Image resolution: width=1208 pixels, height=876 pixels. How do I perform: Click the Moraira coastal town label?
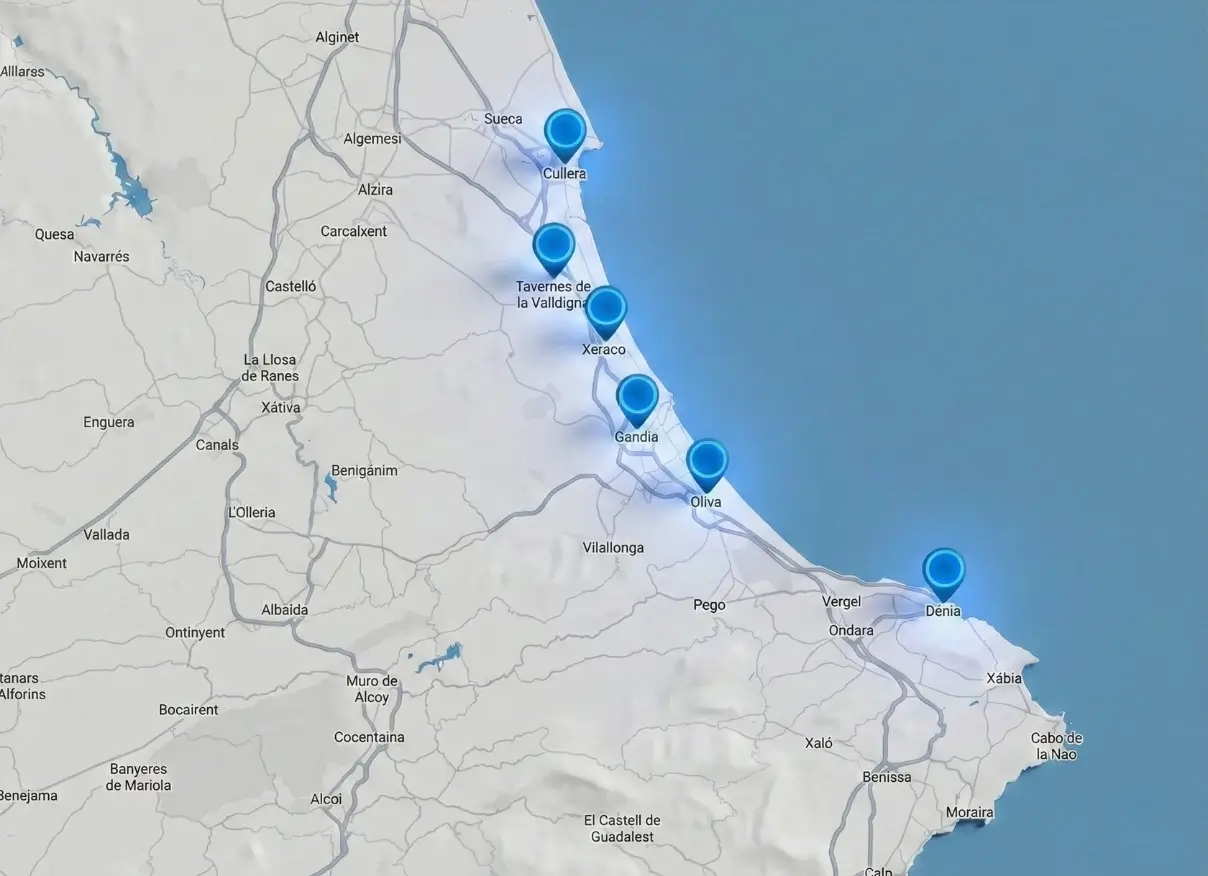(969, 812)
